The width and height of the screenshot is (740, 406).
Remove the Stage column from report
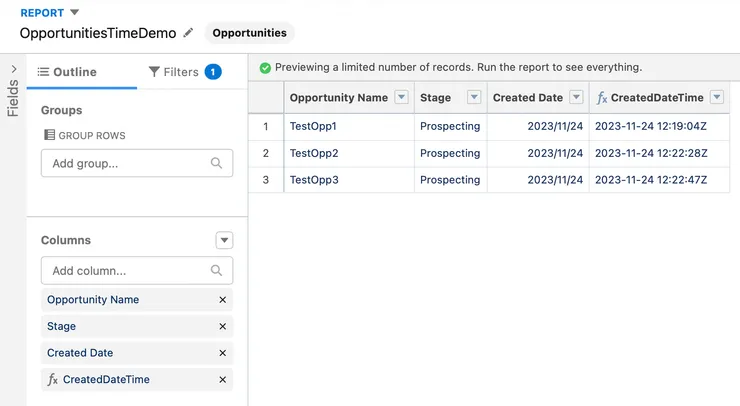tap(222, 326)
